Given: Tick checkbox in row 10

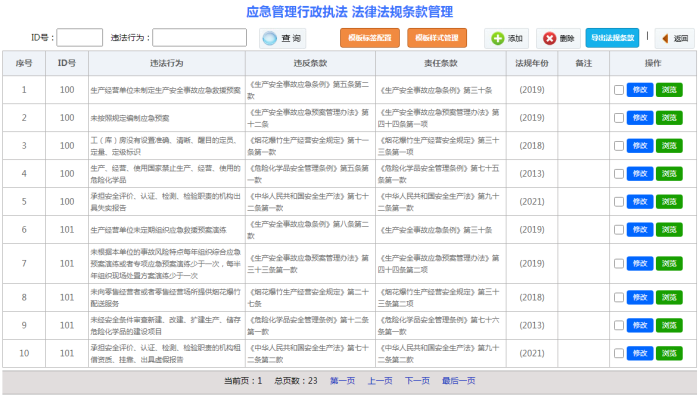Looking at the screenshot, I should 619,353.
